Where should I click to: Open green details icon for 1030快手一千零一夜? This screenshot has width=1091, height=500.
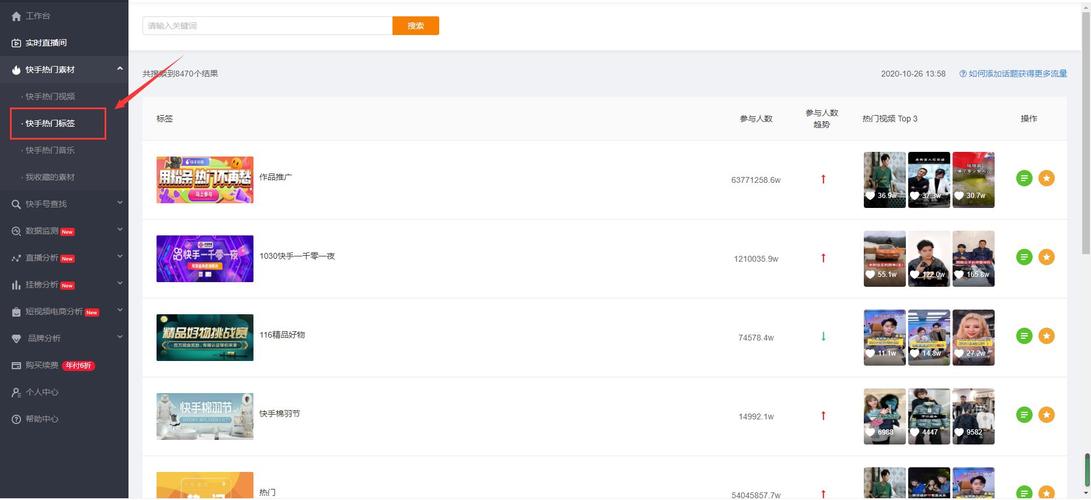tap(1024, 257)
